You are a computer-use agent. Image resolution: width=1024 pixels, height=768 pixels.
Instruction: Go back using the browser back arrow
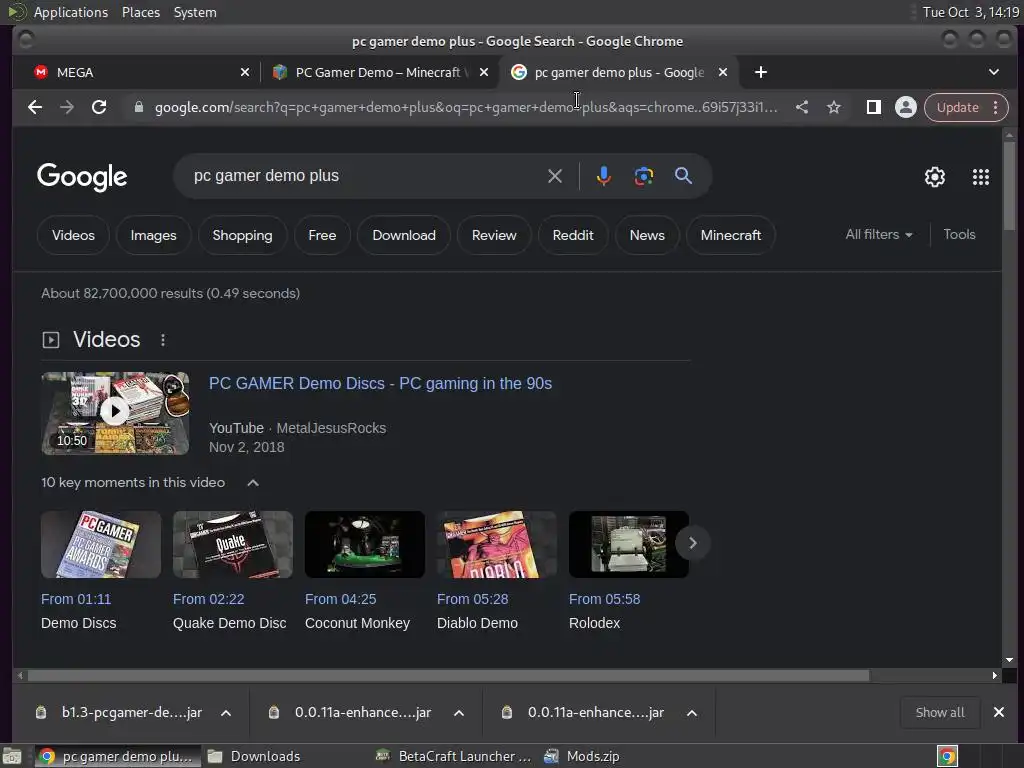click(x=35, y=107)
